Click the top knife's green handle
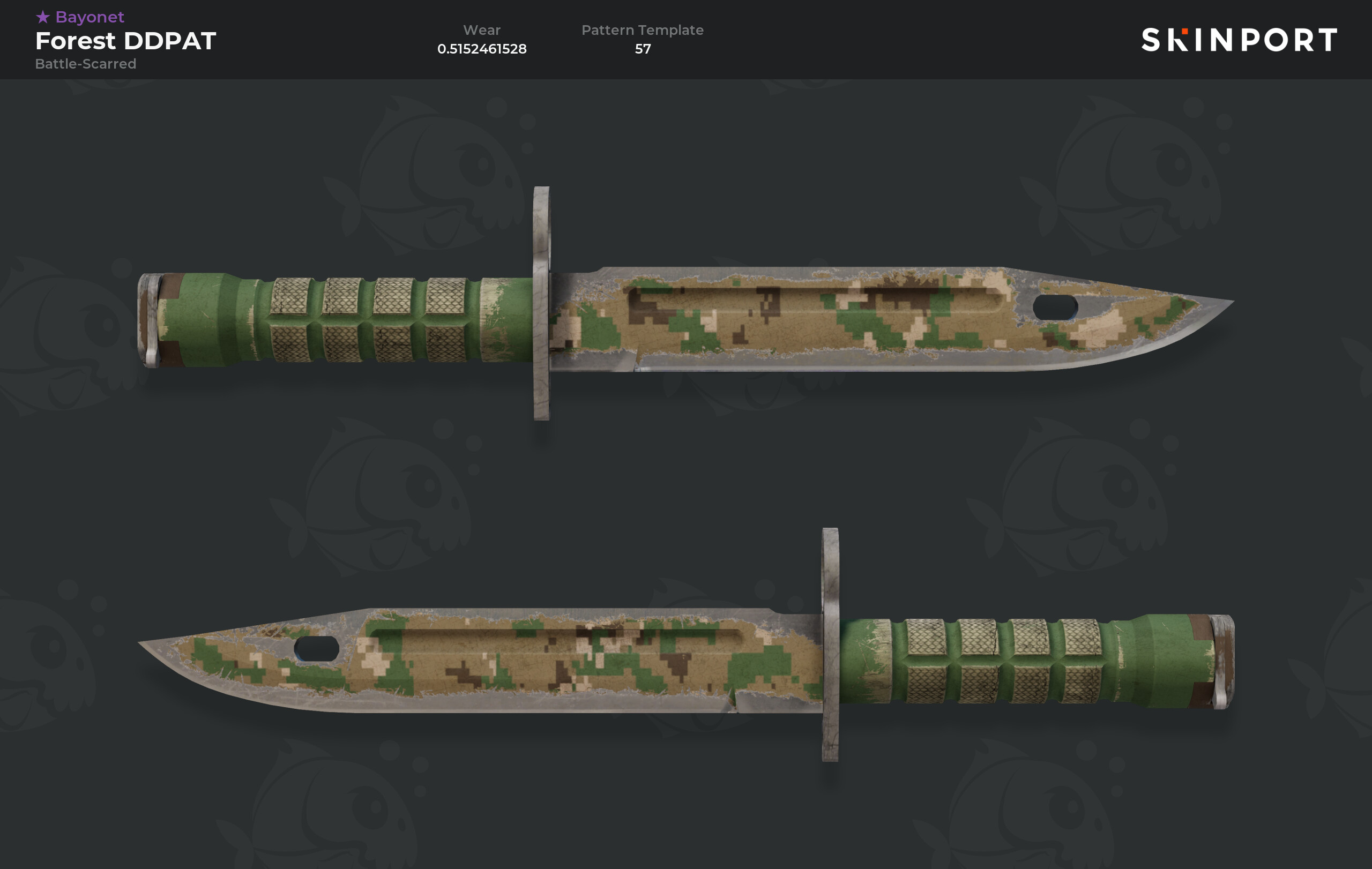 (348, 319)
